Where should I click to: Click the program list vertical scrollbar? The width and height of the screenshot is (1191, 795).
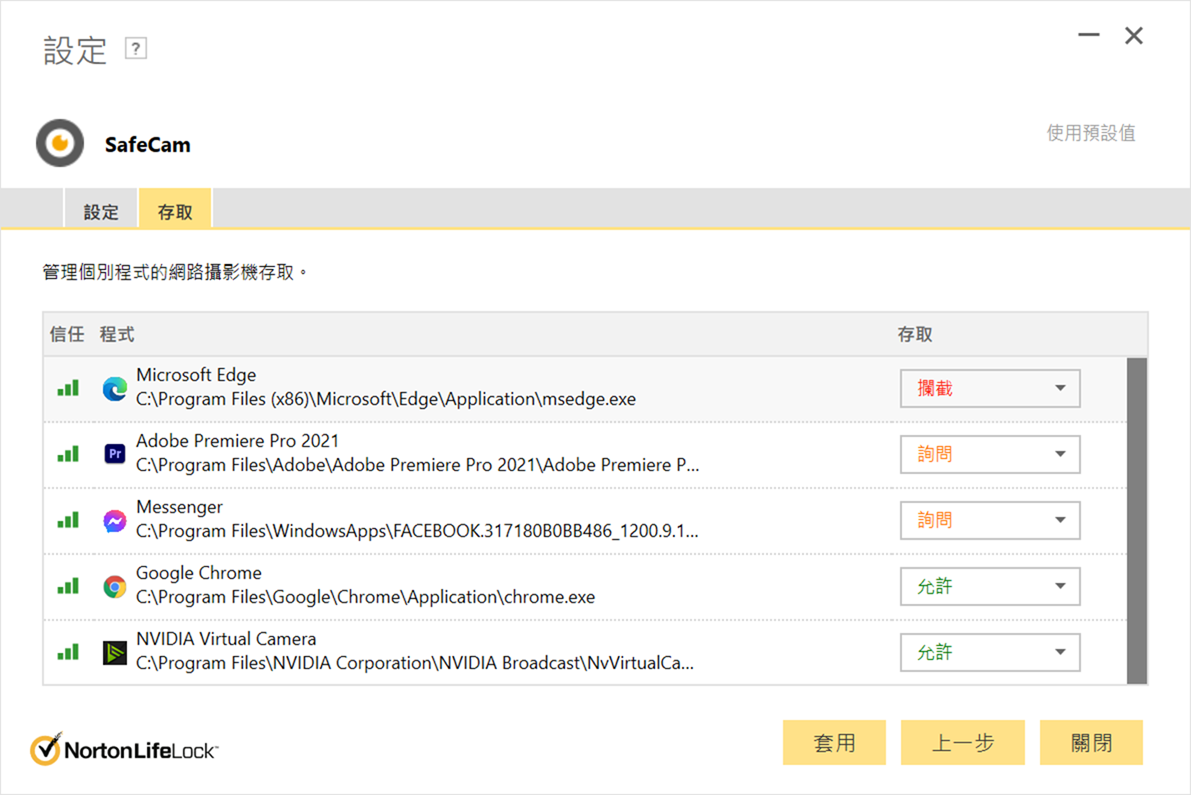click(1136, 520)
